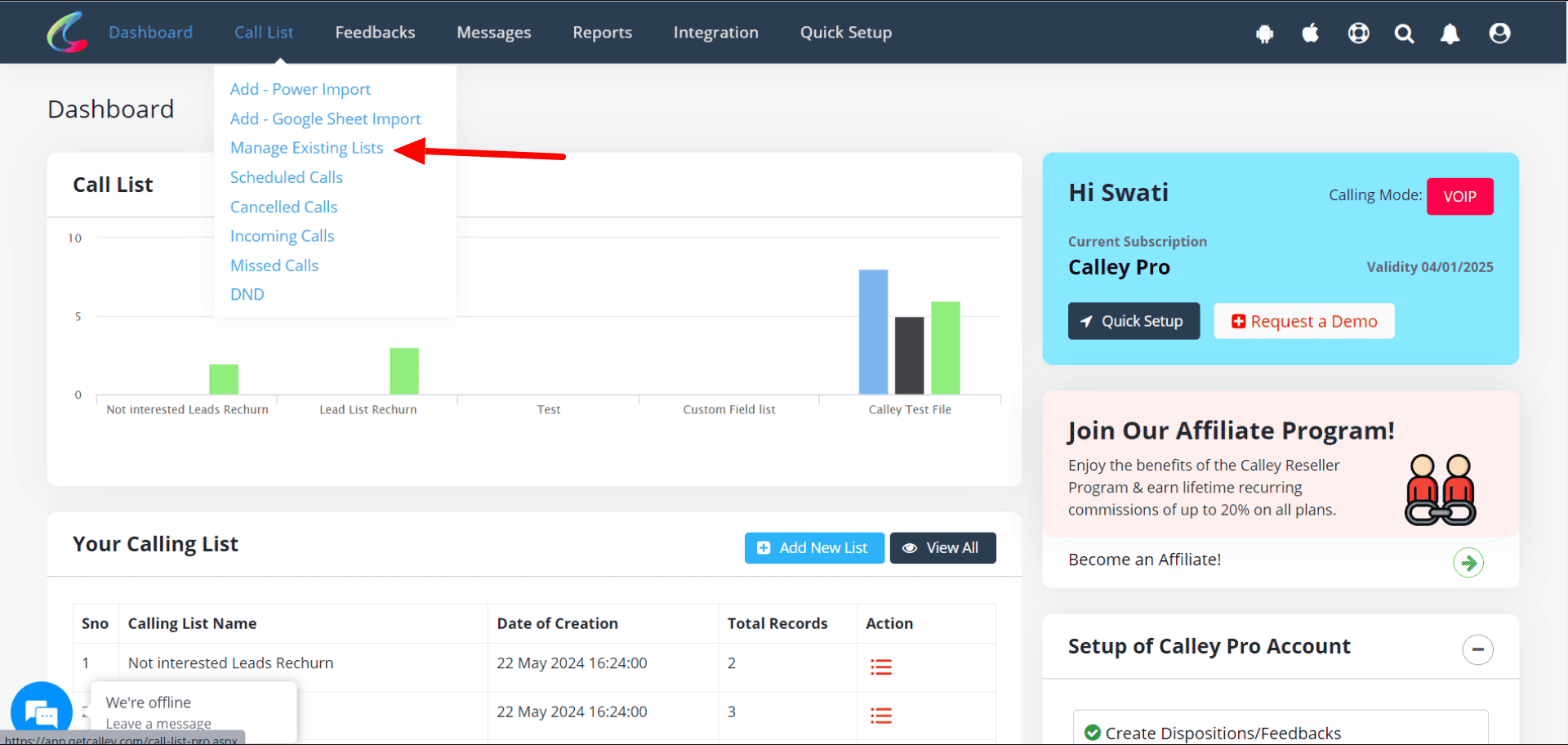This screenshot has width=1568, height=745.
Task: Open the Reports navigation item
Action: pos(602,32)
